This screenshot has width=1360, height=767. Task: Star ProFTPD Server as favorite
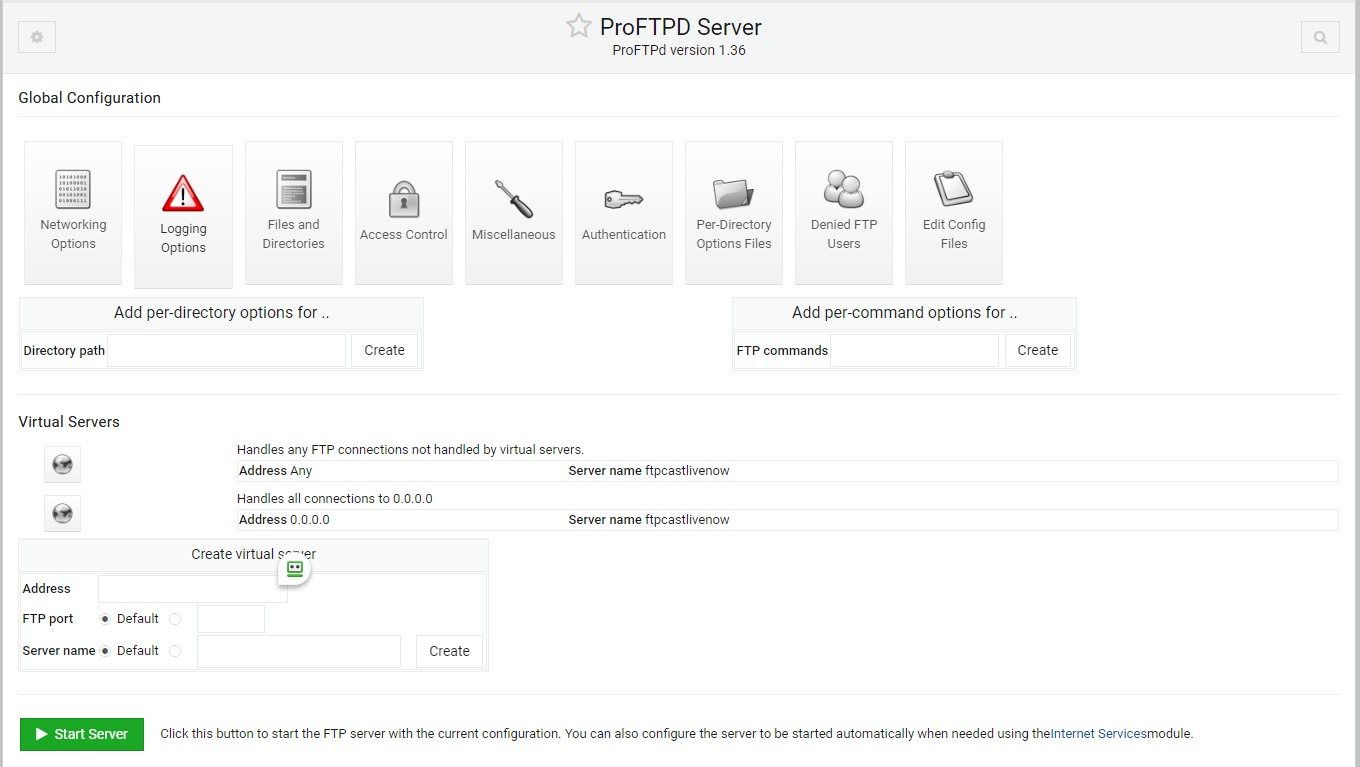[x=579, y=26]
